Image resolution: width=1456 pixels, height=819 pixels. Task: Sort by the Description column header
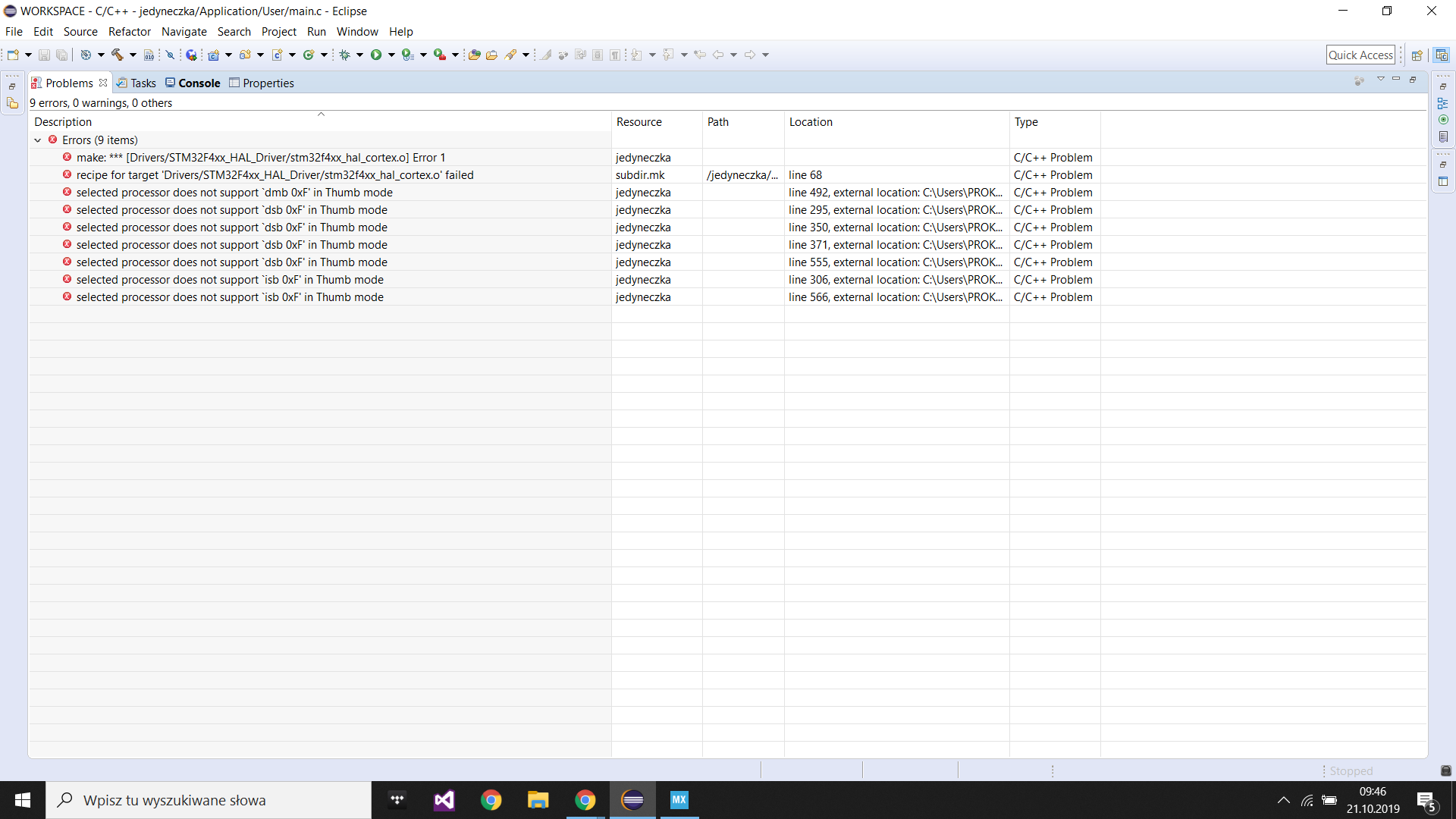tap(320, 122)
